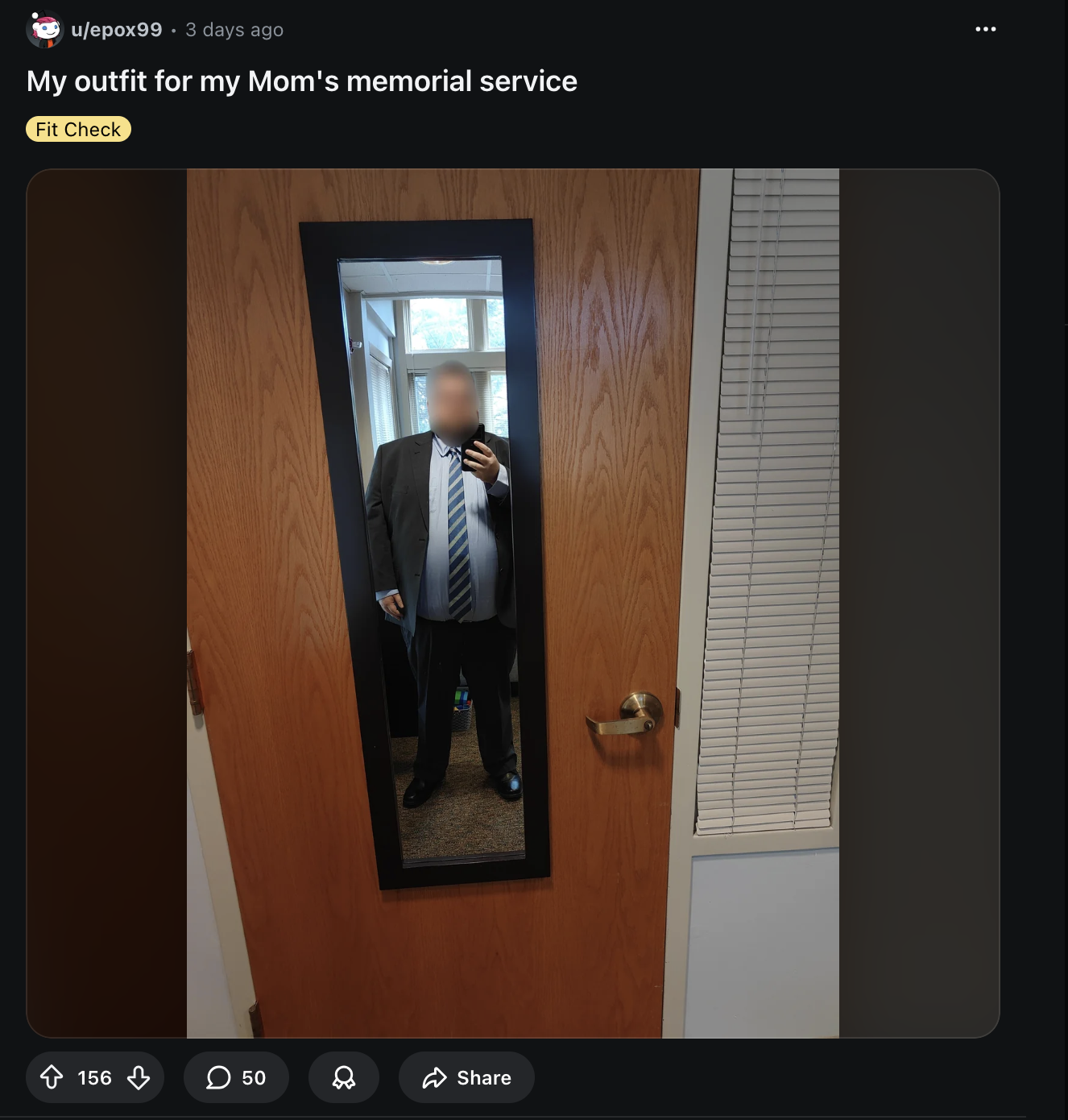Open u/epox99's avatar icon
1068x1120 pixels.
[x=45, y=30]
